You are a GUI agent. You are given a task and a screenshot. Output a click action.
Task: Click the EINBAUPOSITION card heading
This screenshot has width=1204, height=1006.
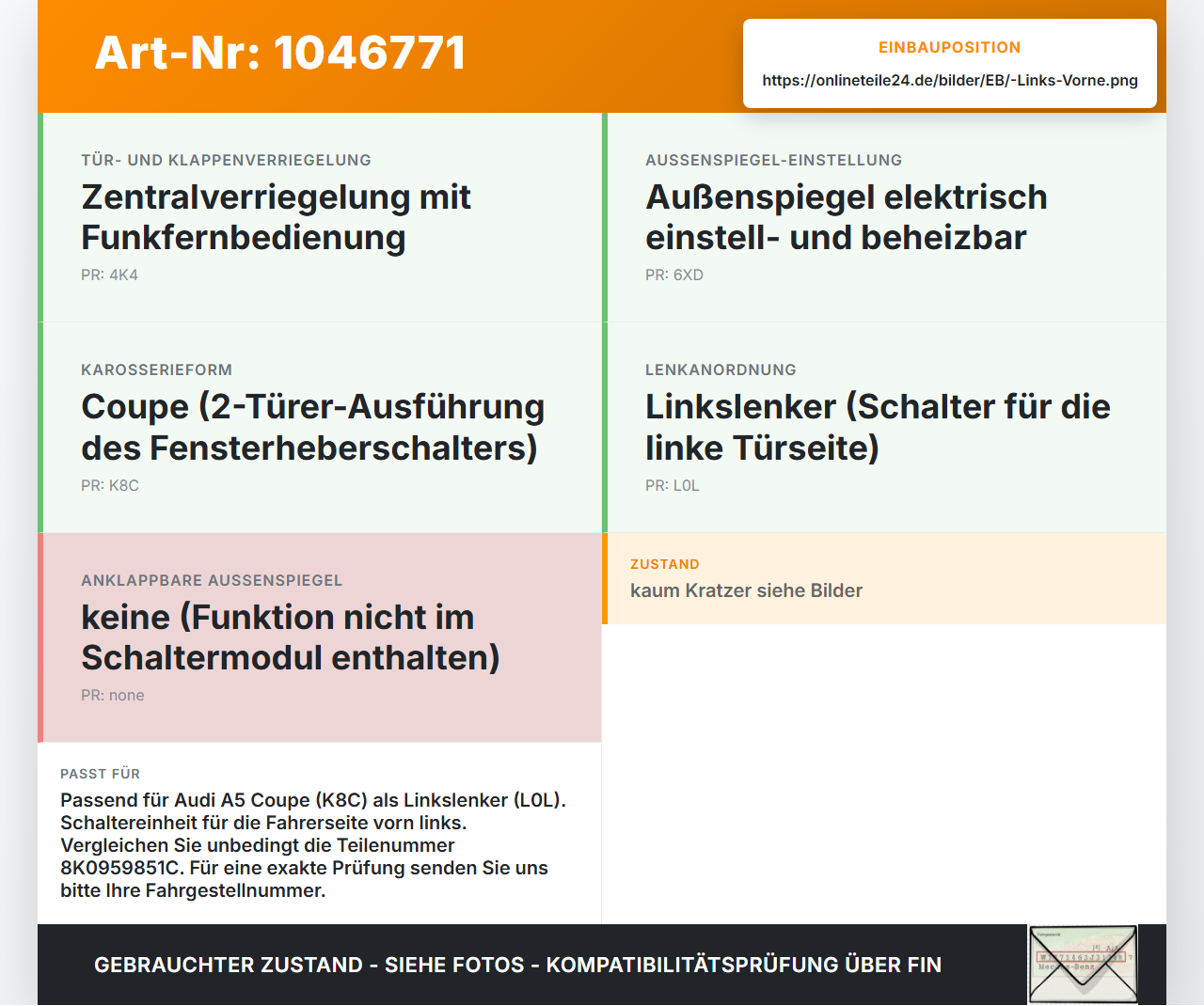click(950, 47)
